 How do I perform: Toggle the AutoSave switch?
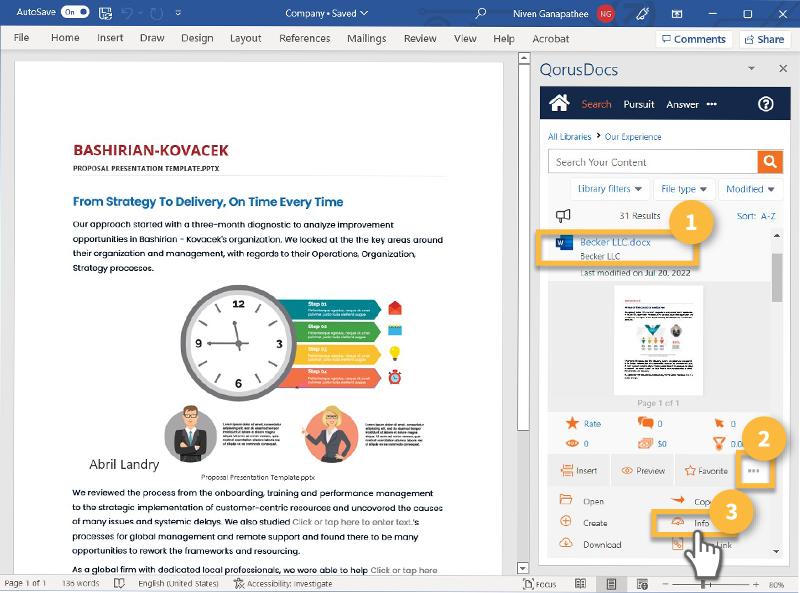(x=75, y=12)
